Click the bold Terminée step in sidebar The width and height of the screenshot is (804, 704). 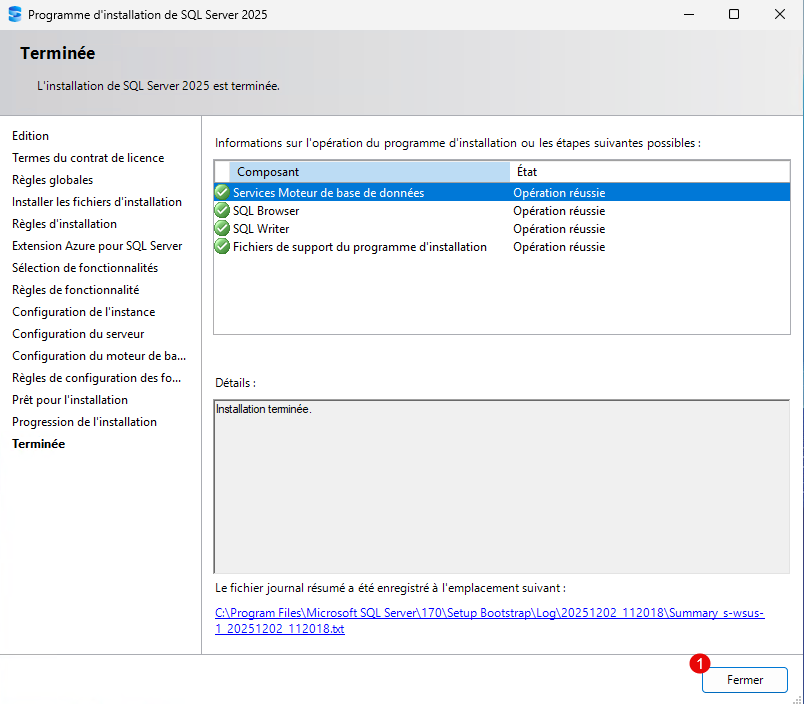click(38, 444)
